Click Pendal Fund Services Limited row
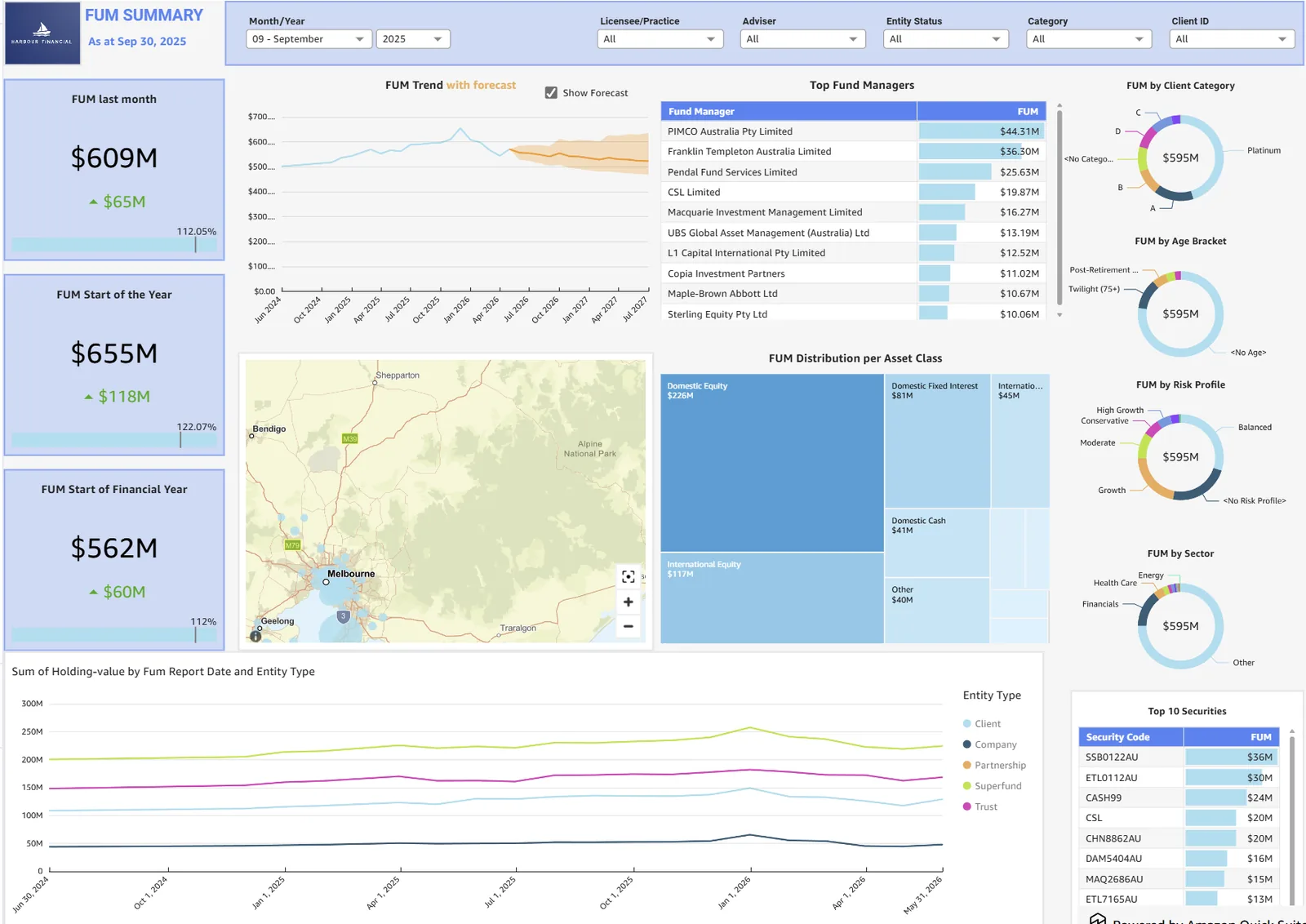The image size is (1306, 924). click(855, 172)
